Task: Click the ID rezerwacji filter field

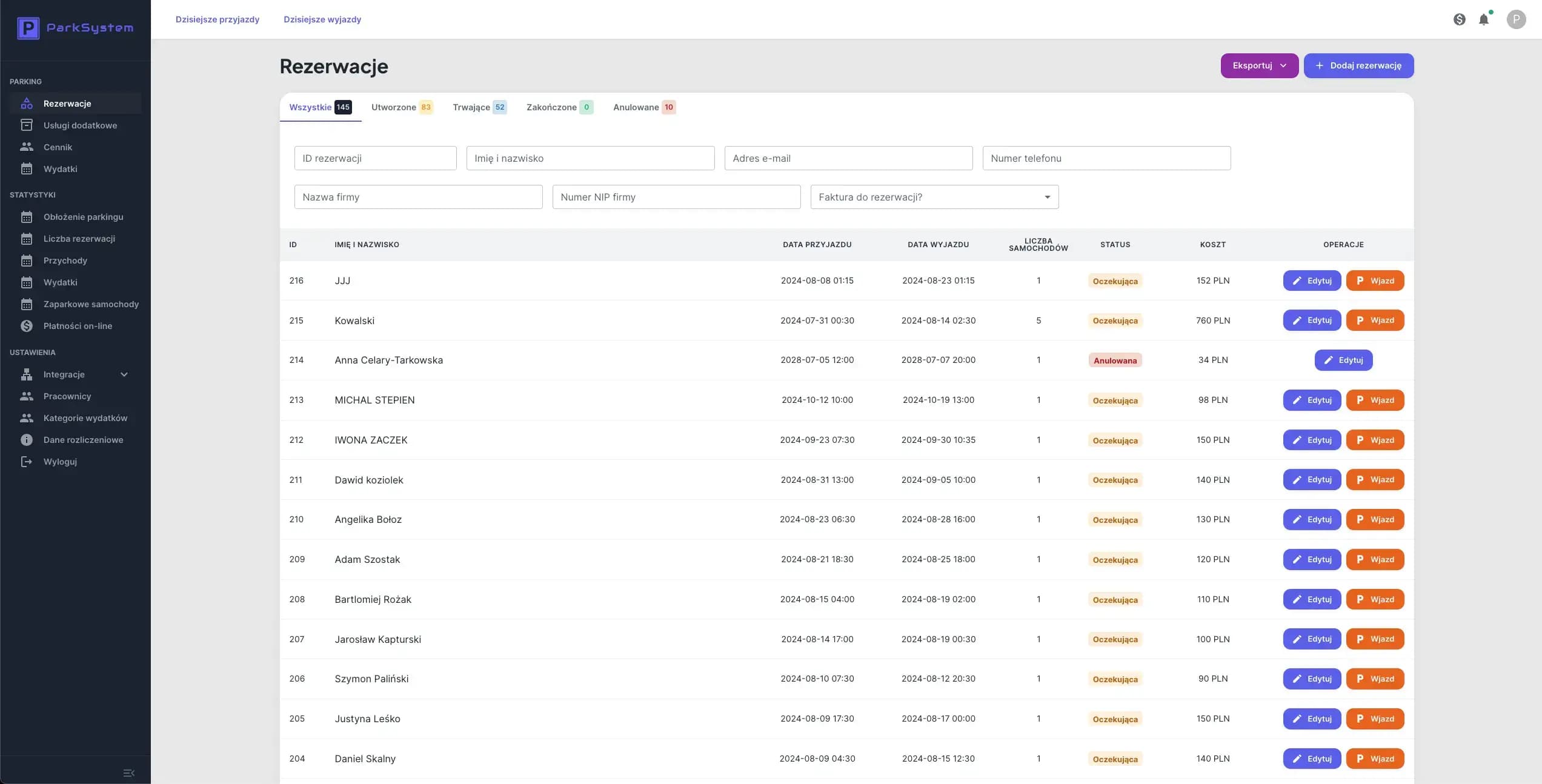Action: [374, 158]
